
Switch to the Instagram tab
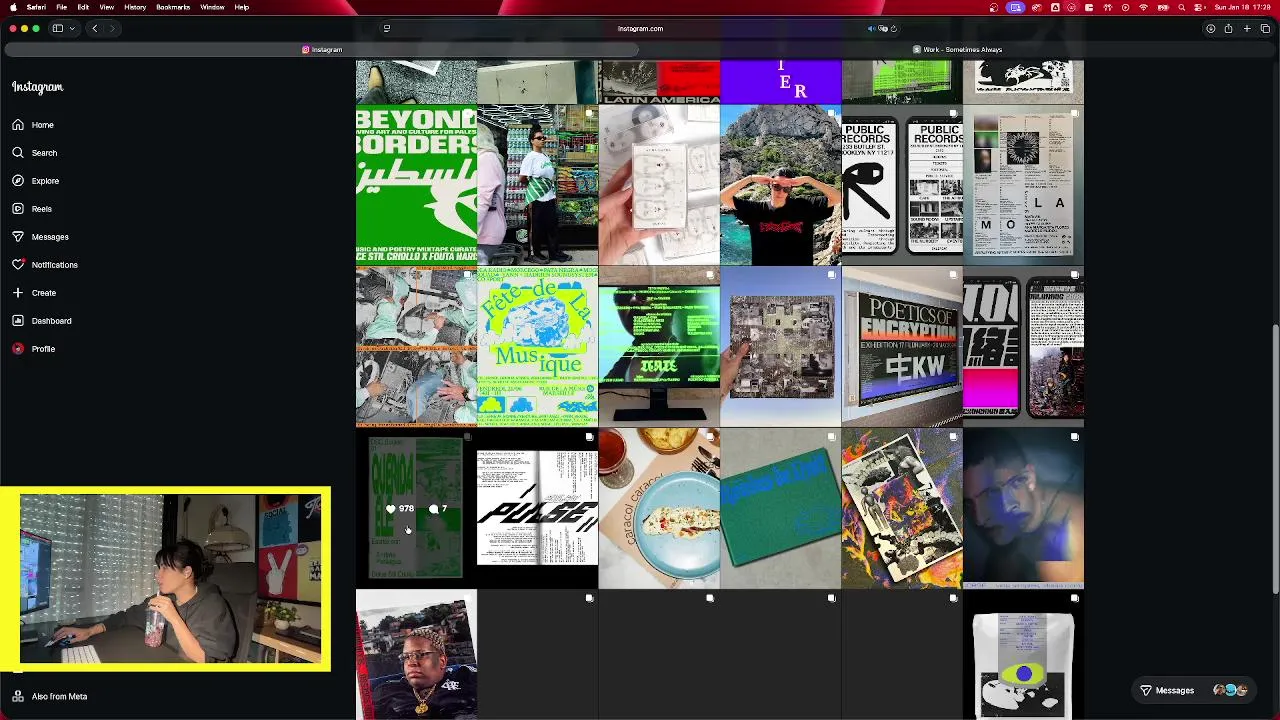click(x=322, y=49)
